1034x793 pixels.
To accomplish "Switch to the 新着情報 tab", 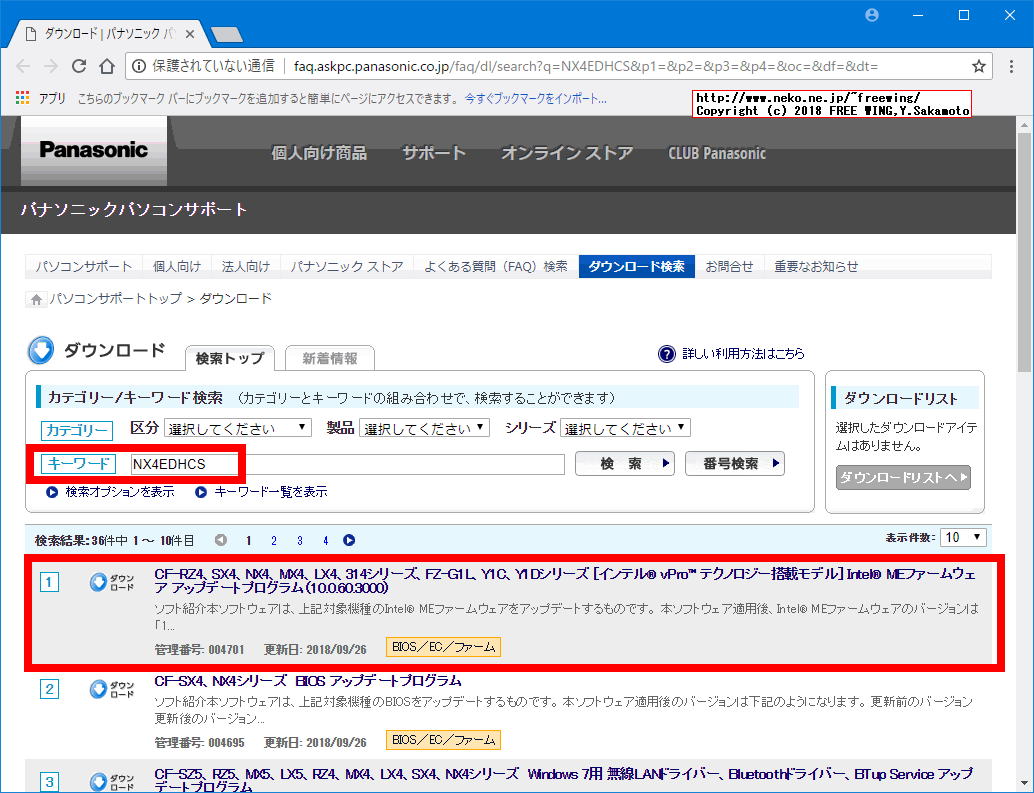I will pos(331,357).
